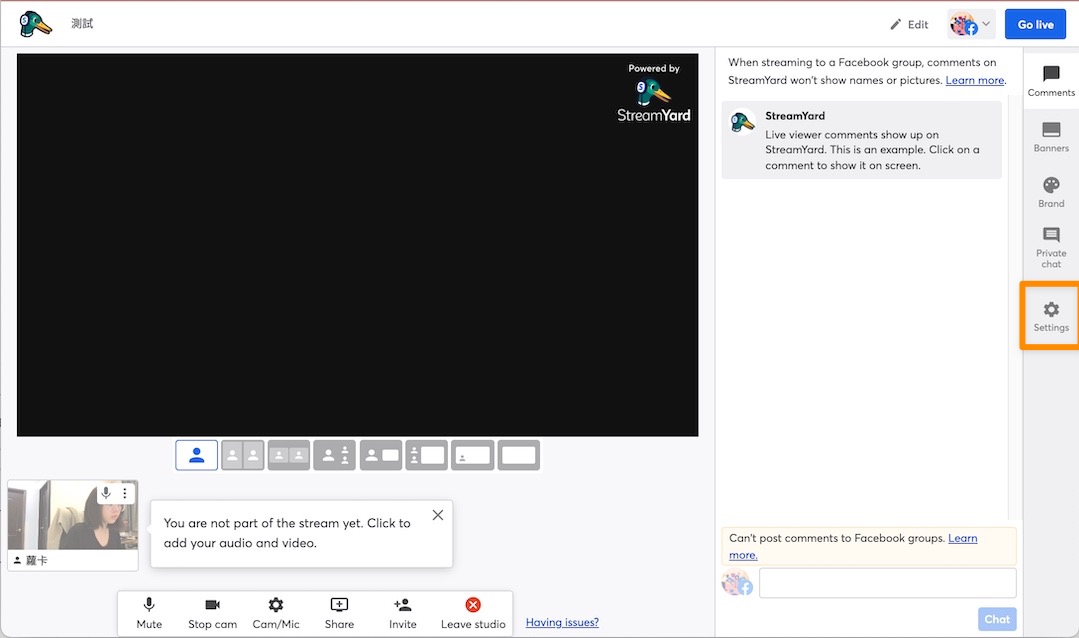
Task: Switch to the Banners tab
Action: tap(1051, 137)
